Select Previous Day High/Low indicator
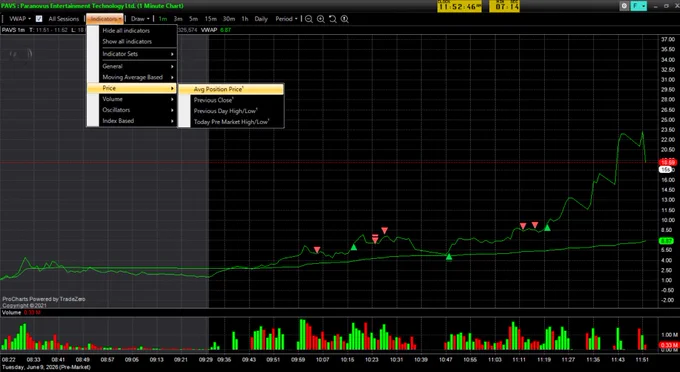 click(x=231, y=111)
